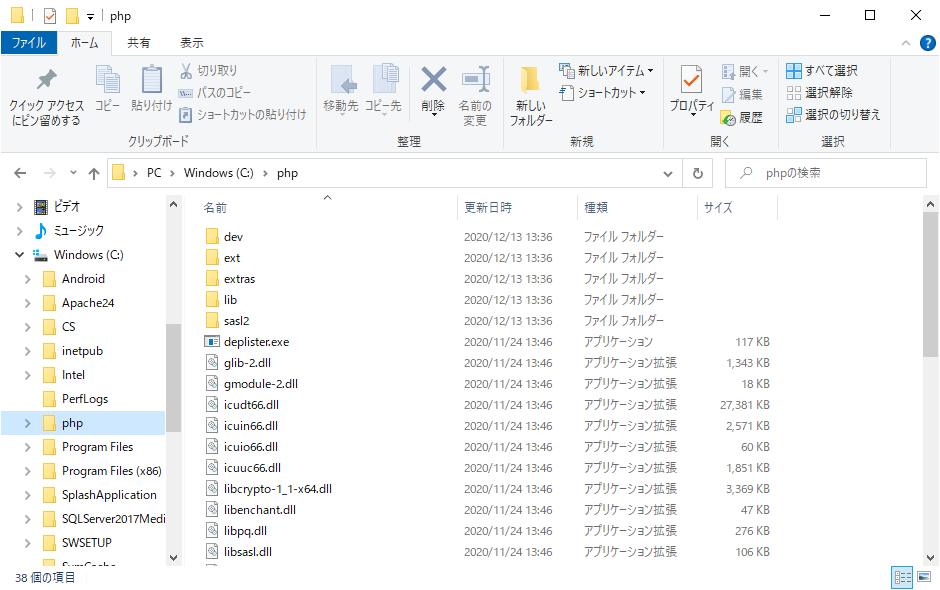
Task: Open the 表示 (View) ribbon tab
Action: [x=191, y=43]
